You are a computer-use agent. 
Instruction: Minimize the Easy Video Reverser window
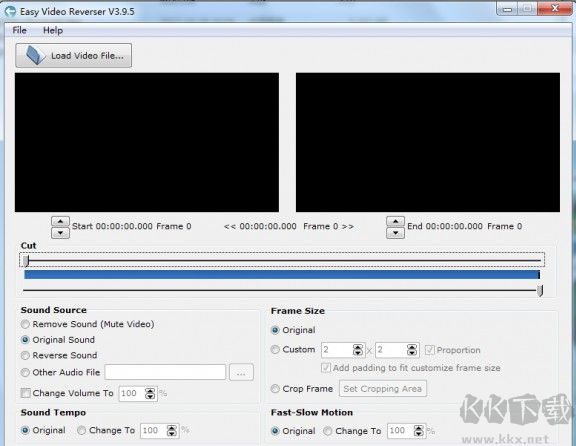[x=508, y=9]
